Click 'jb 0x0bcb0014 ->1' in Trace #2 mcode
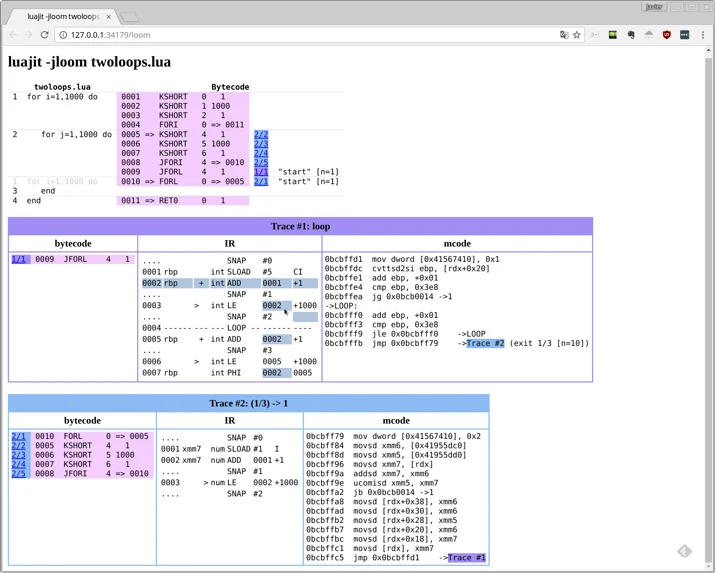Viewport: 715px width, 573px height. [393, 492]
